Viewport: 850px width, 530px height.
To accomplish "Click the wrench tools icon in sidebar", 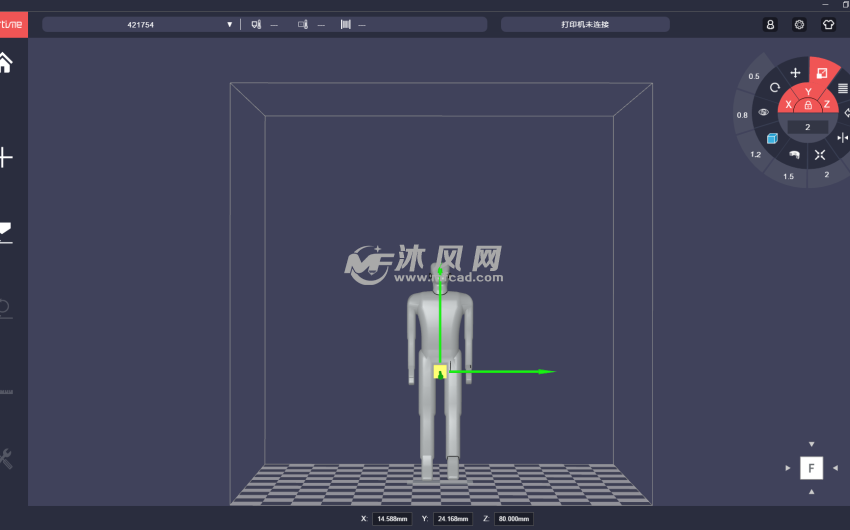I will (x=5, y=458).
